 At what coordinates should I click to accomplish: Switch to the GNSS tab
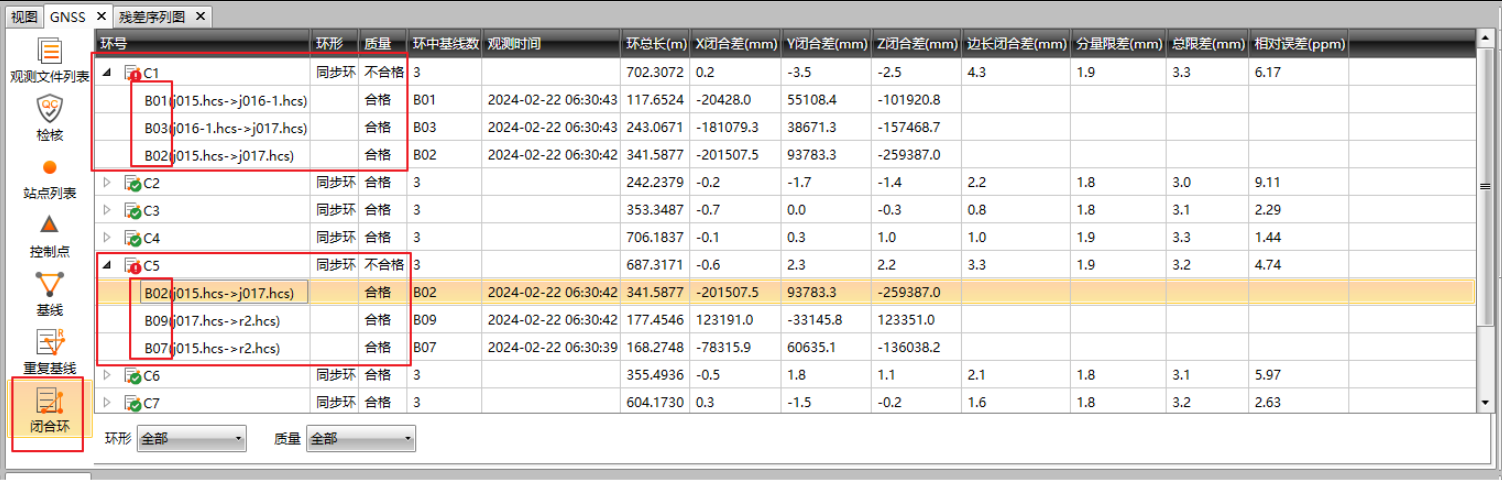69,16
